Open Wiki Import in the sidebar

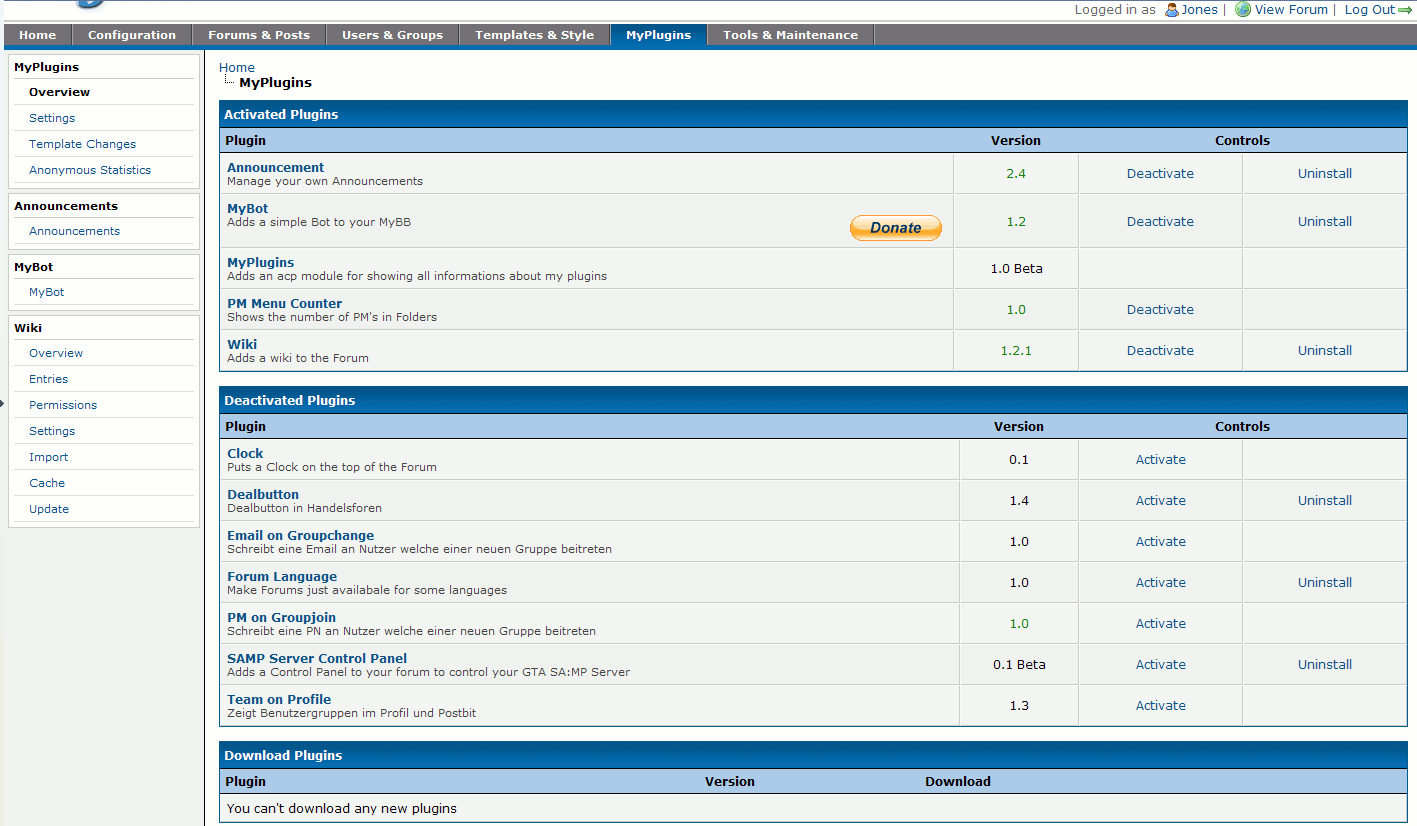click(x=49, y=457)
